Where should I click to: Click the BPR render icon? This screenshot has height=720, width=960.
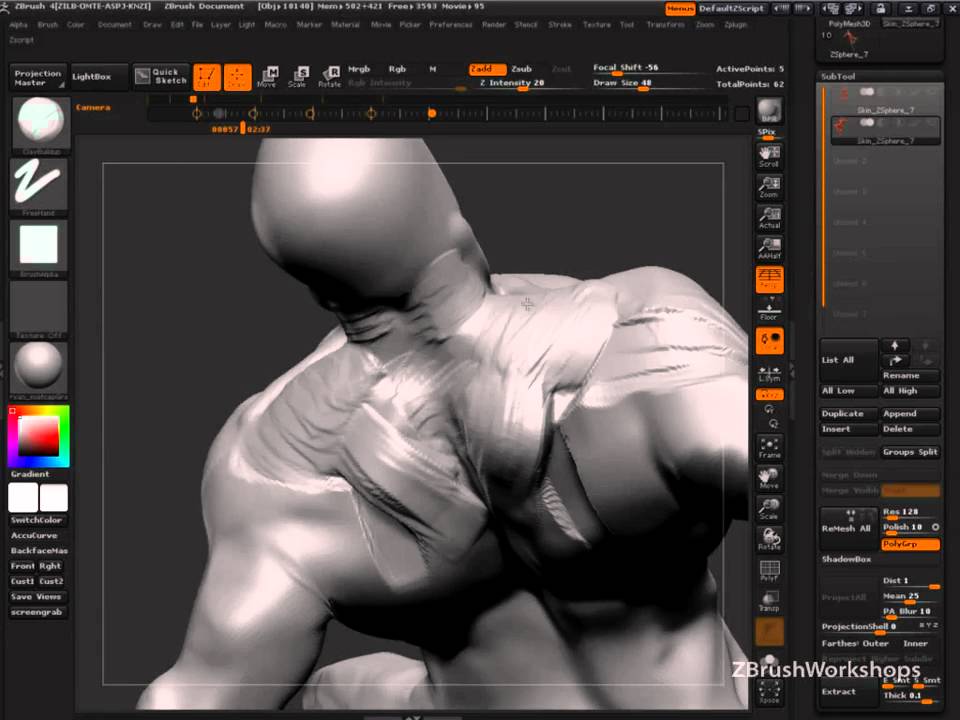(770, 111)
